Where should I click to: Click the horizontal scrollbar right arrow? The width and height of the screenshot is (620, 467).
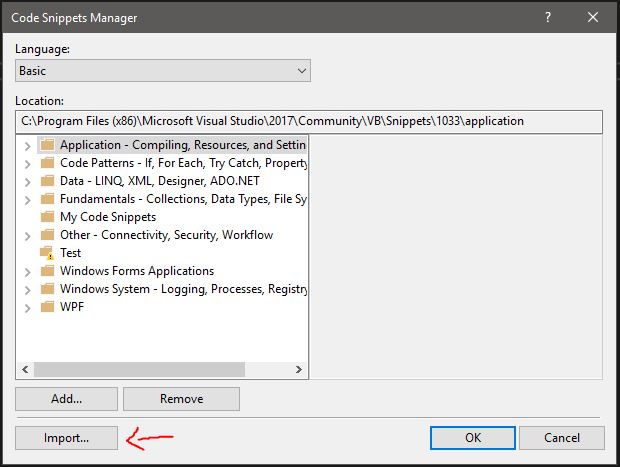[299, 370]
